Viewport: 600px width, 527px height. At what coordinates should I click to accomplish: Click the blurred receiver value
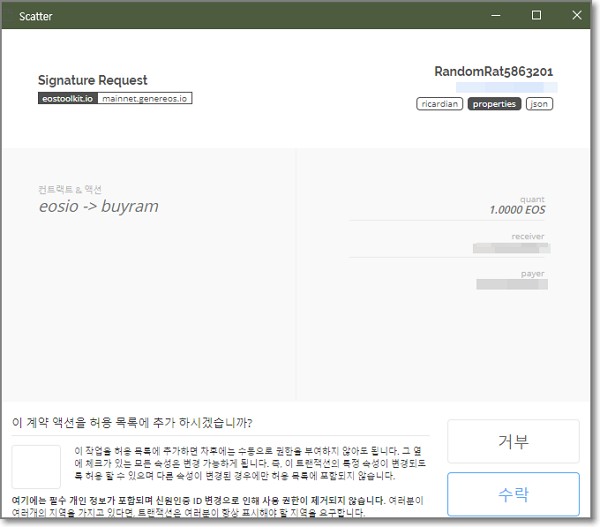[x=511, y=248]
